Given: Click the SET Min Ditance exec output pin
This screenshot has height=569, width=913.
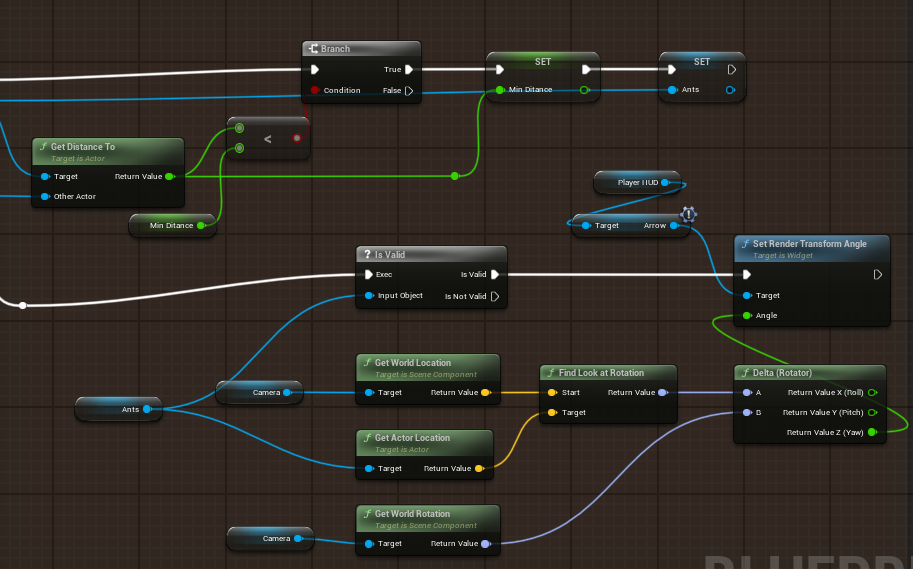Looking at the screenshot, I should tap(586, 69).
